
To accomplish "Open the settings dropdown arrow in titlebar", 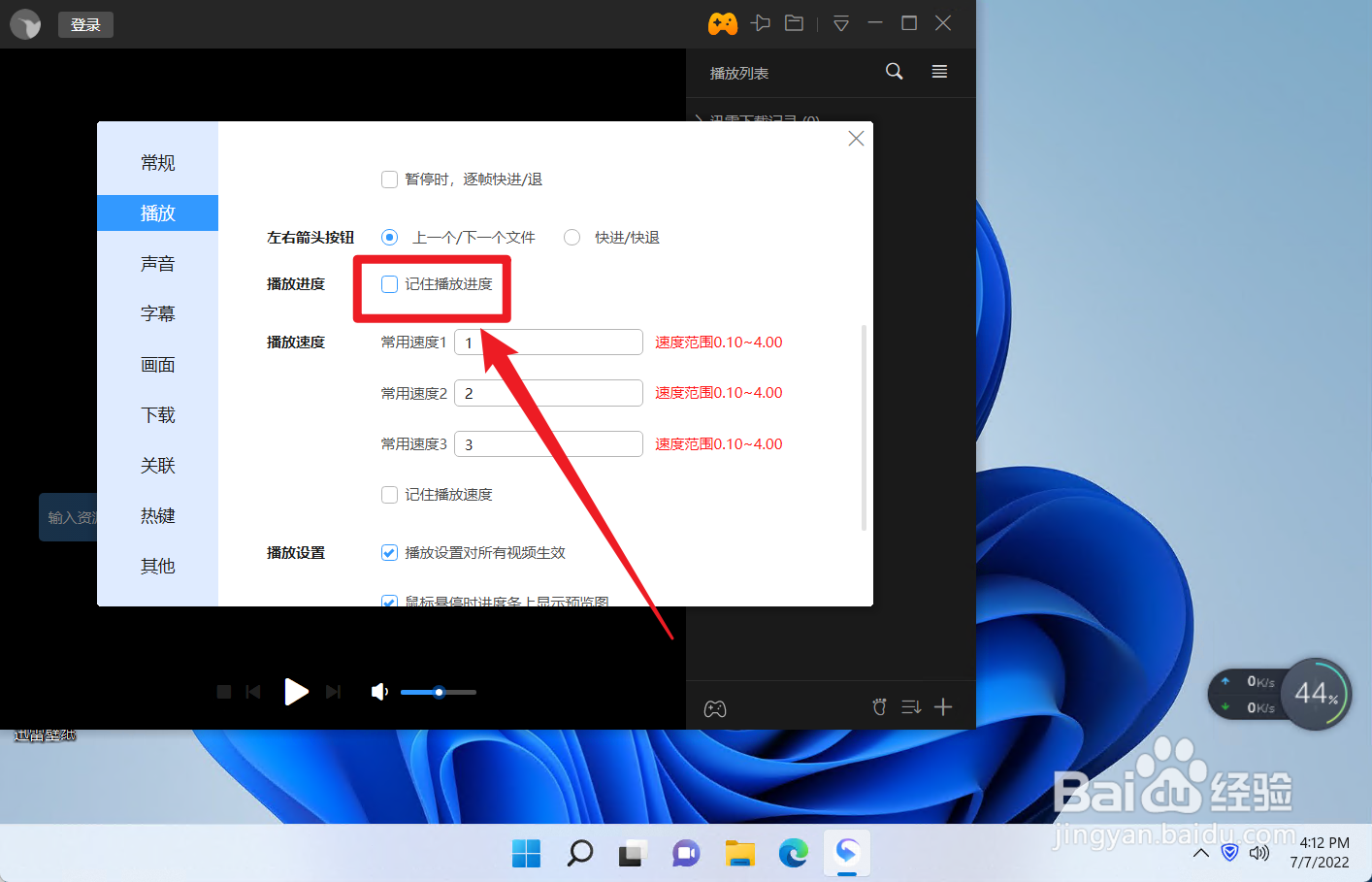I will [840, 23].
